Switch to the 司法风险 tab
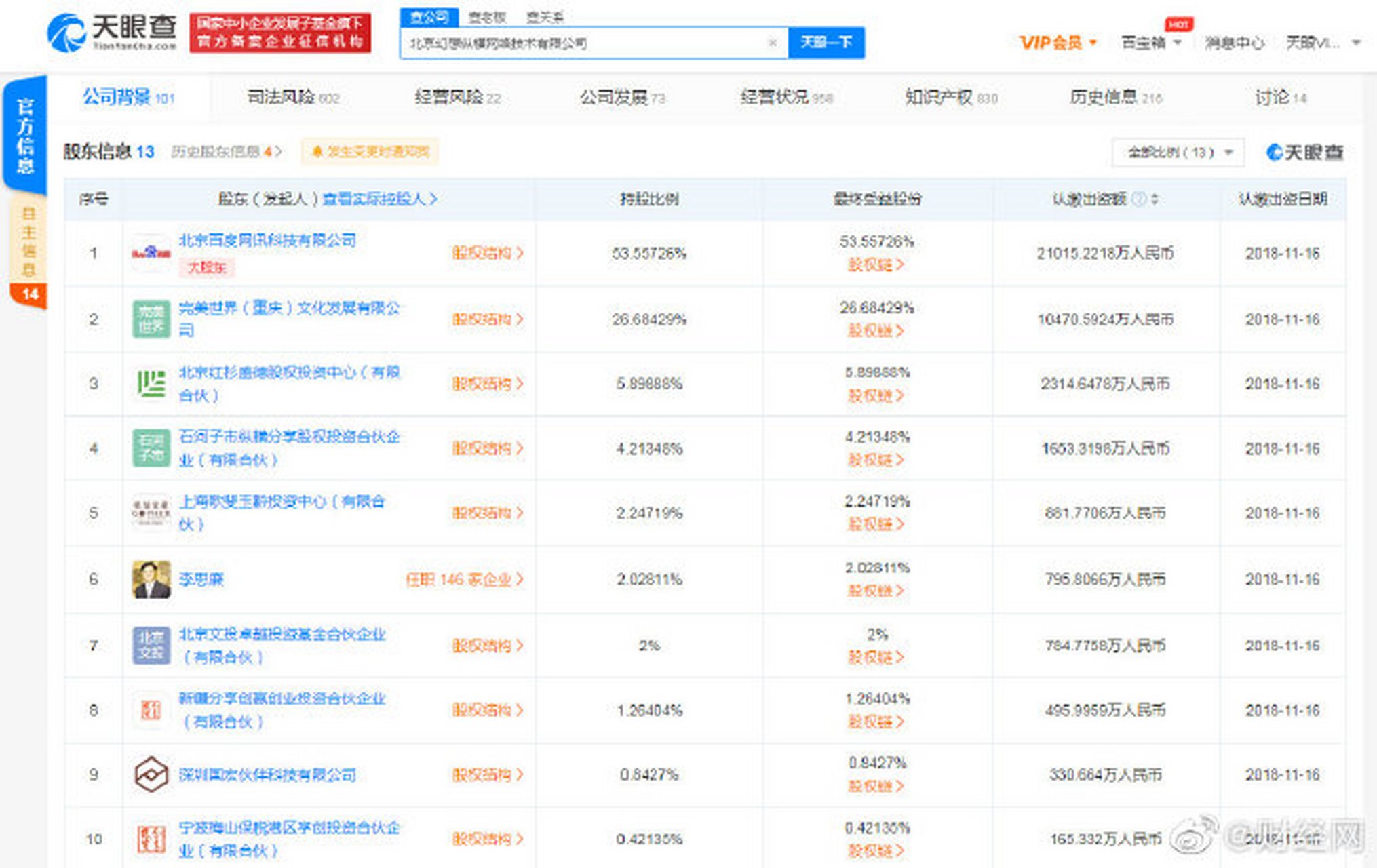 (x=293, y=98)
